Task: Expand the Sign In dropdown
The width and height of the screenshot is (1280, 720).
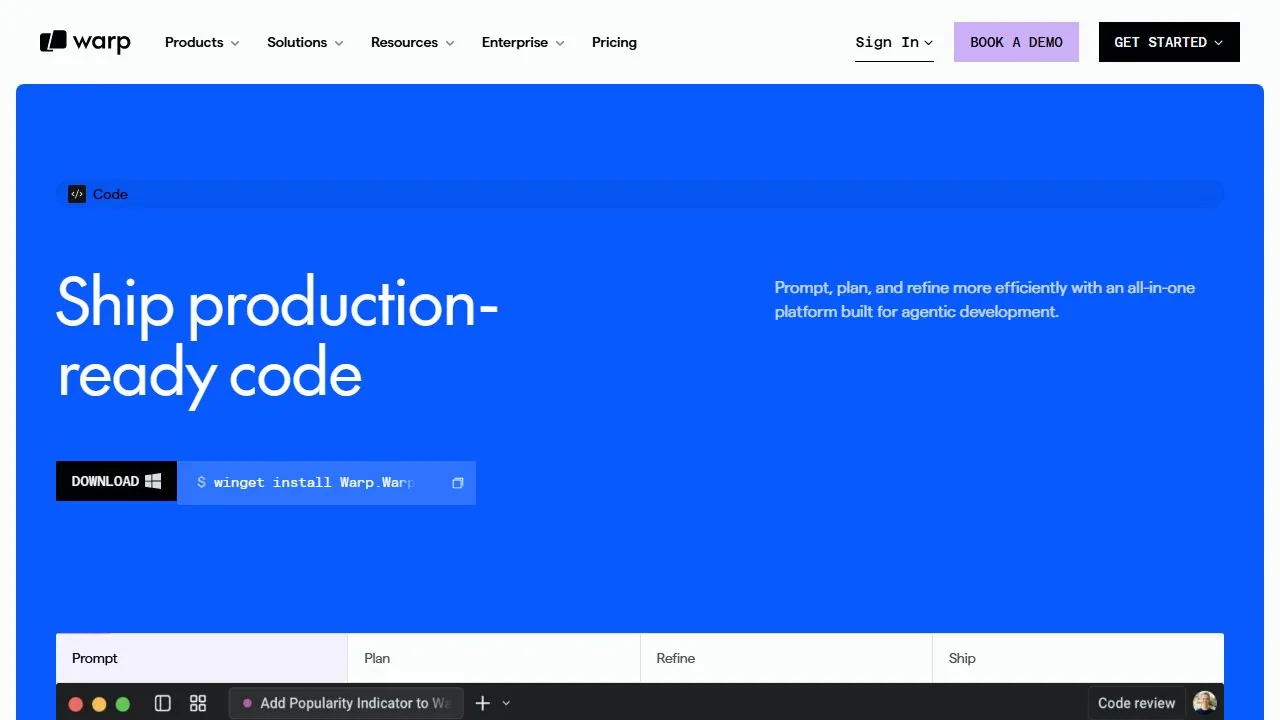Action: coord(894,42)
